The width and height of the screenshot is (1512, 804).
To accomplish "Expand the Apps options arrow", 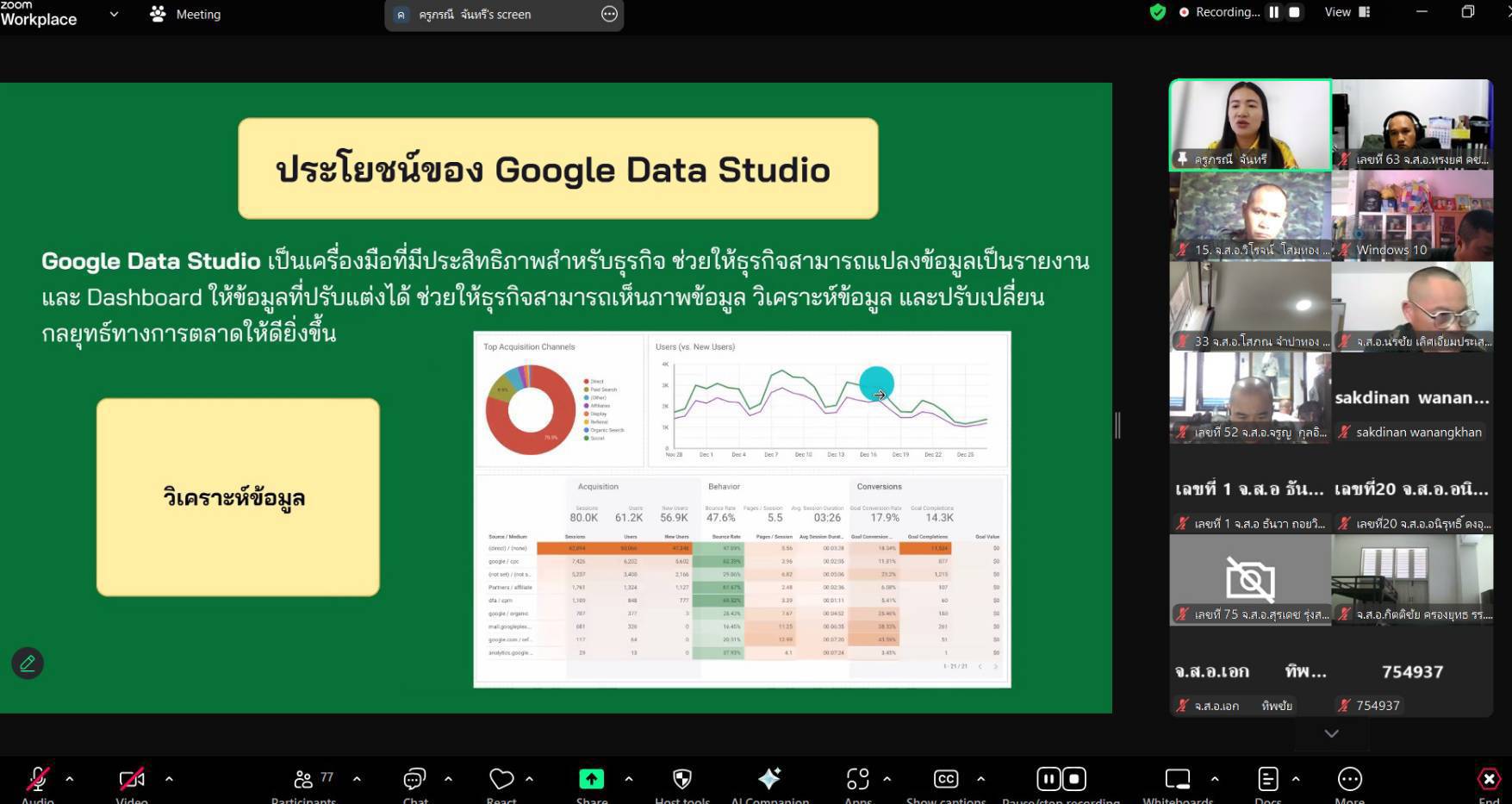I will coord(887,779).
